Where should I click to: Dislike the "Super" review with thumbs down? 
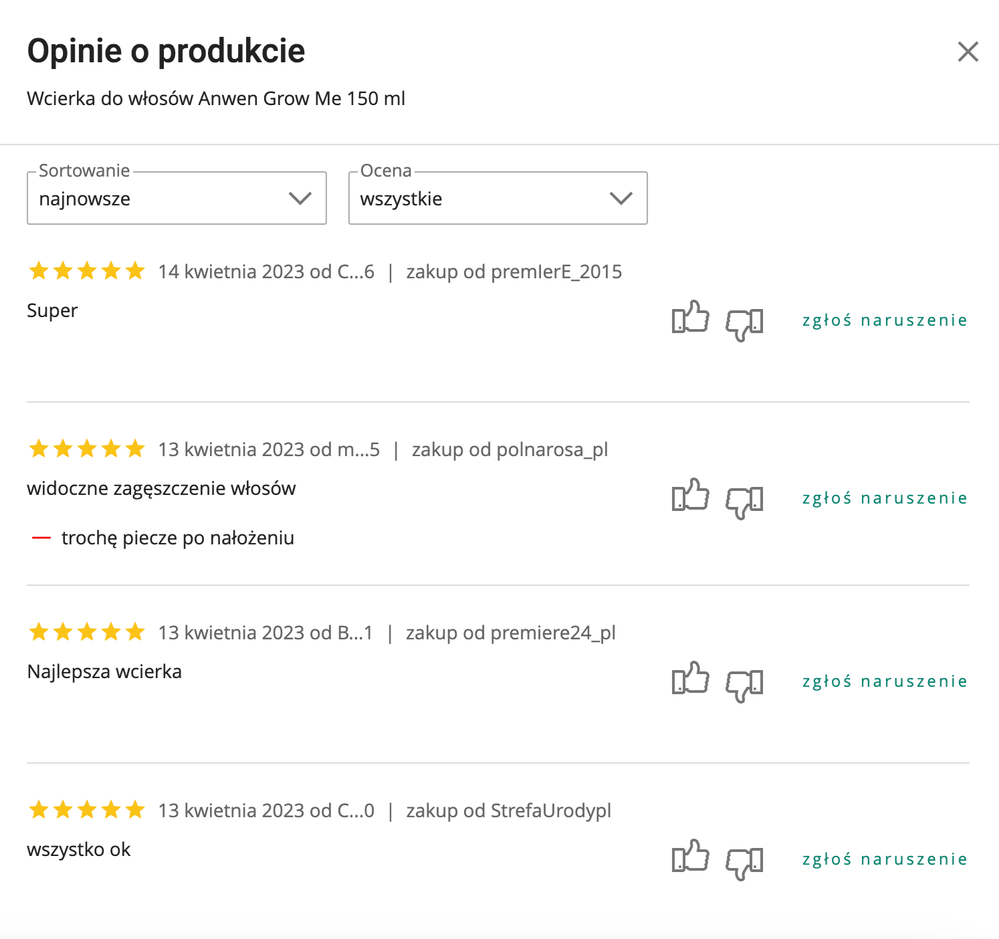[x=744, y=324]
